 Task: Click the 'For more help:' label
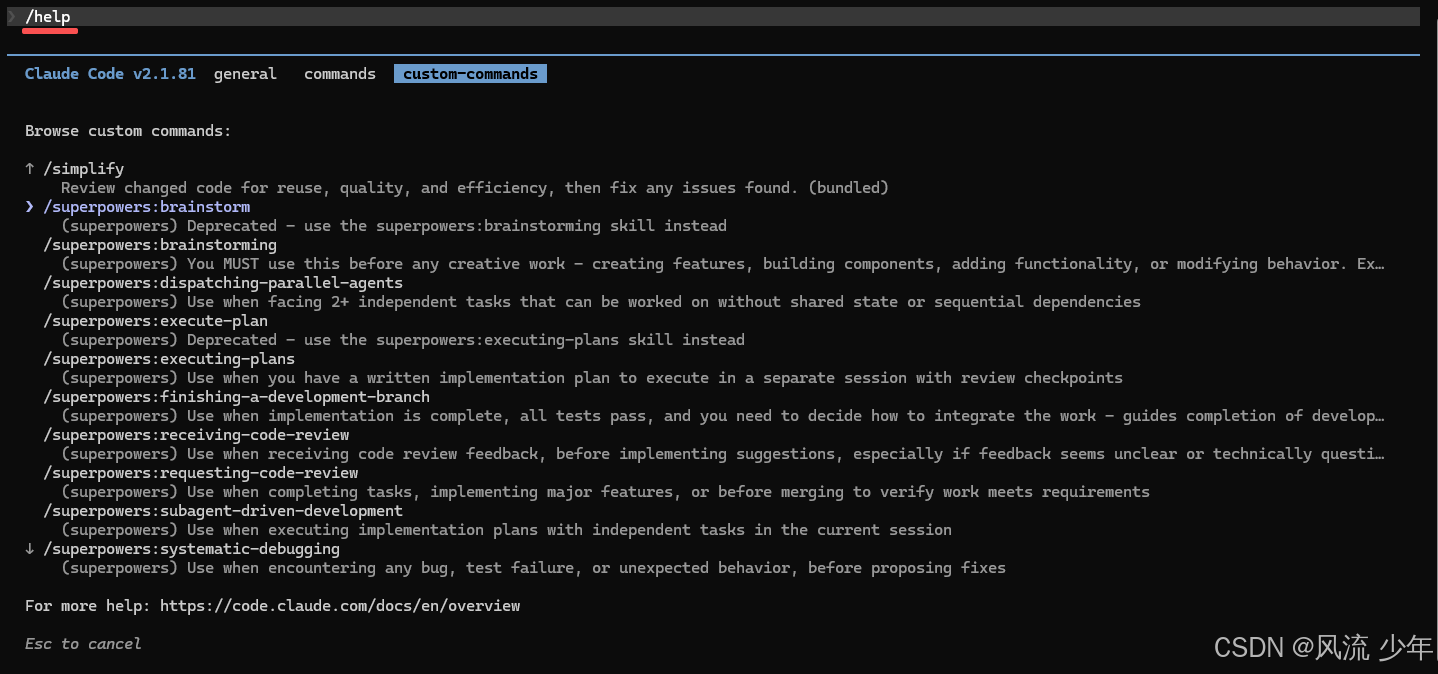(x=88, y=606)
